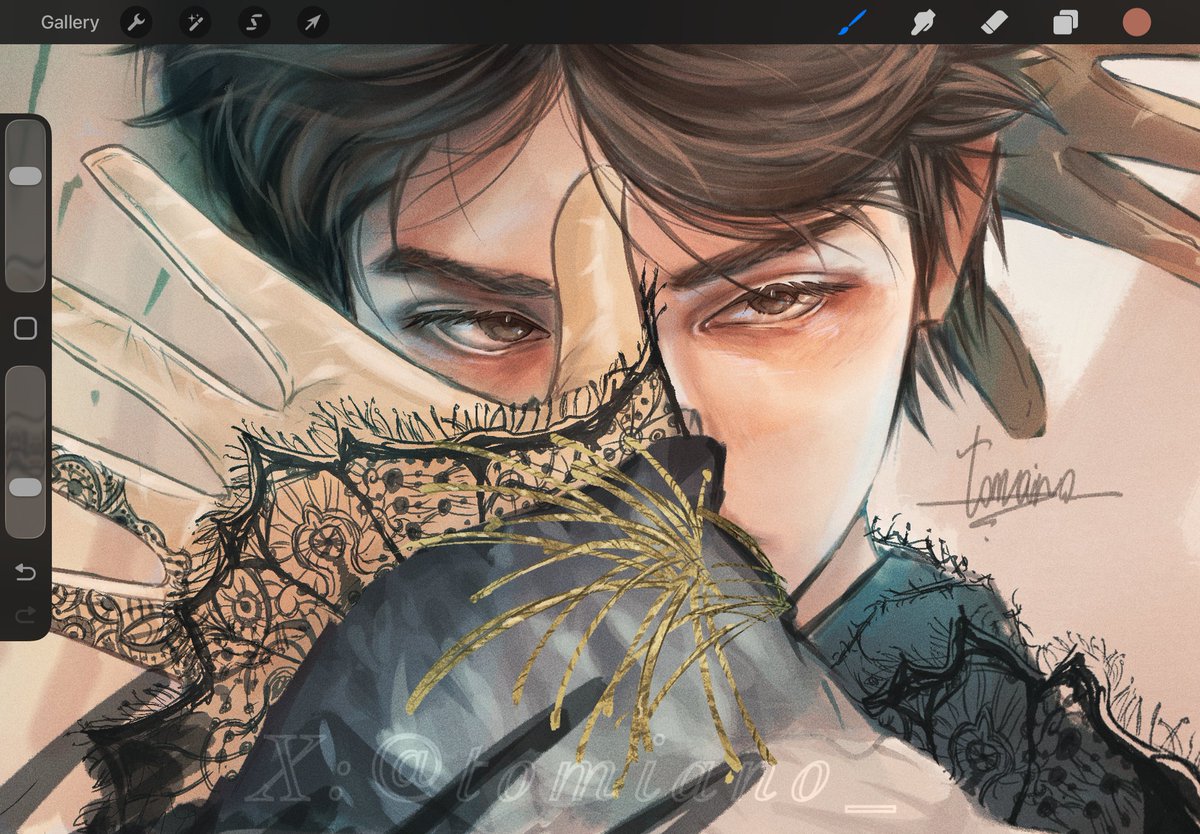1200x834 pixels.
Task: Select the Eraser tool
Action: coord(994,22)
